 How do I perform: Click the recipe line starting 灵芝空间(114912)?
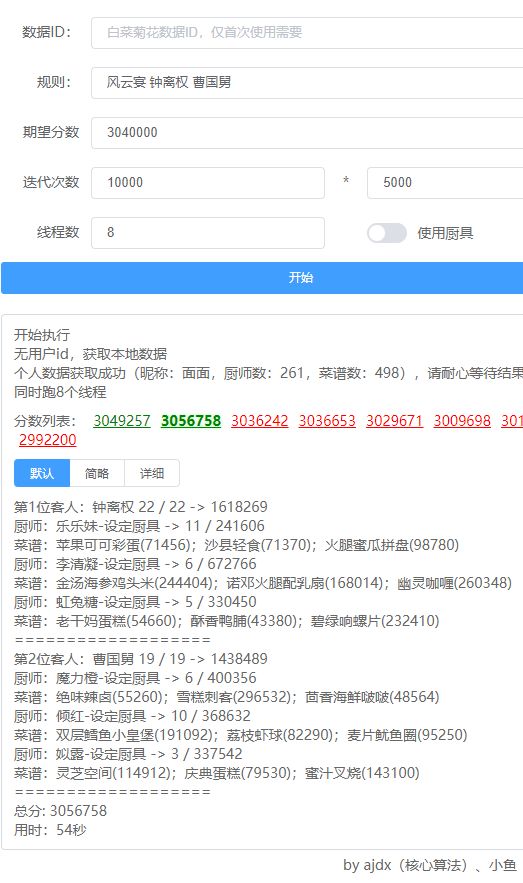[x=217, y=774]
